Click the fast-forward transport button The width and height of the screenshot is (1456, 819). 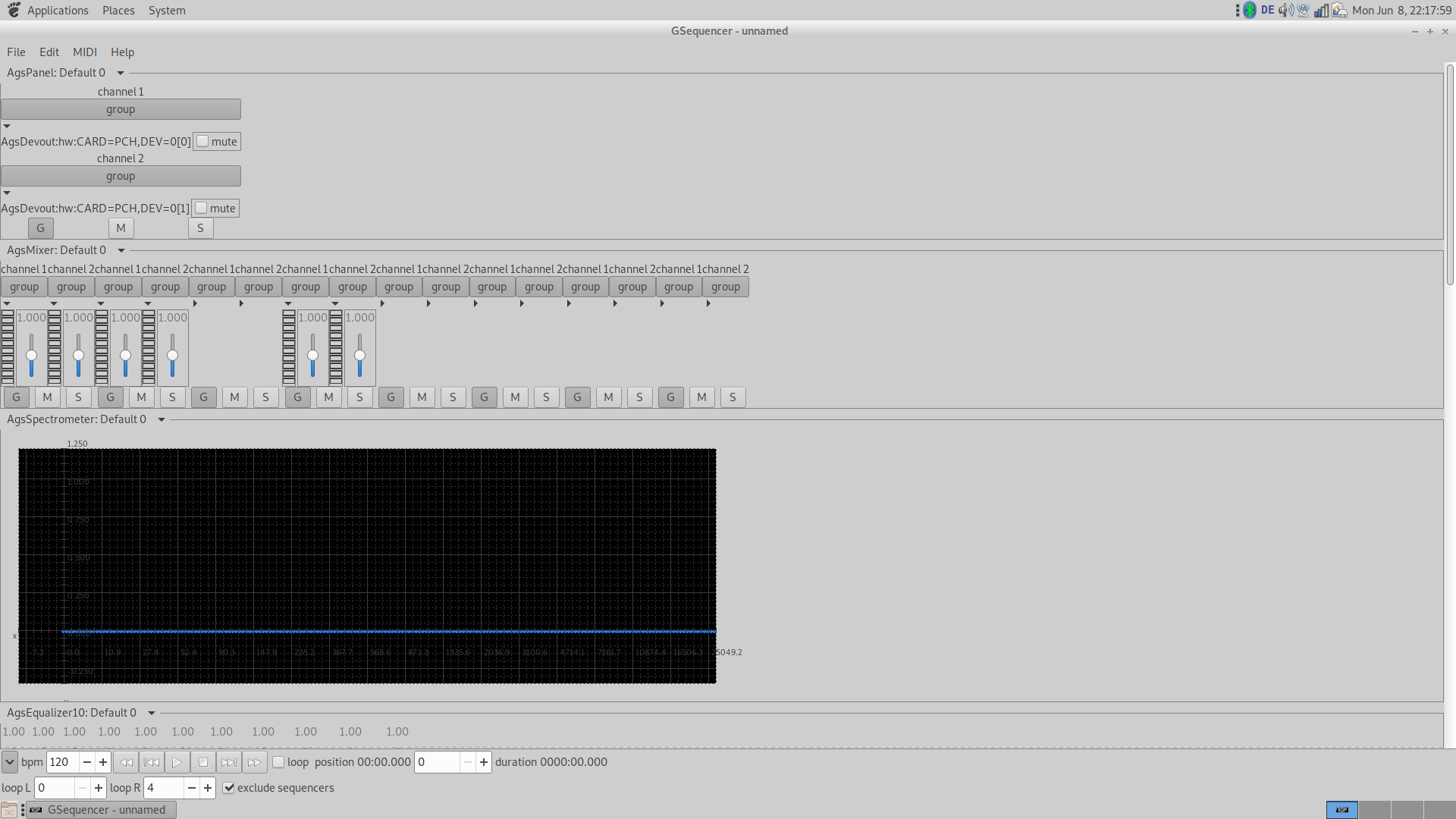coord(254,762)
